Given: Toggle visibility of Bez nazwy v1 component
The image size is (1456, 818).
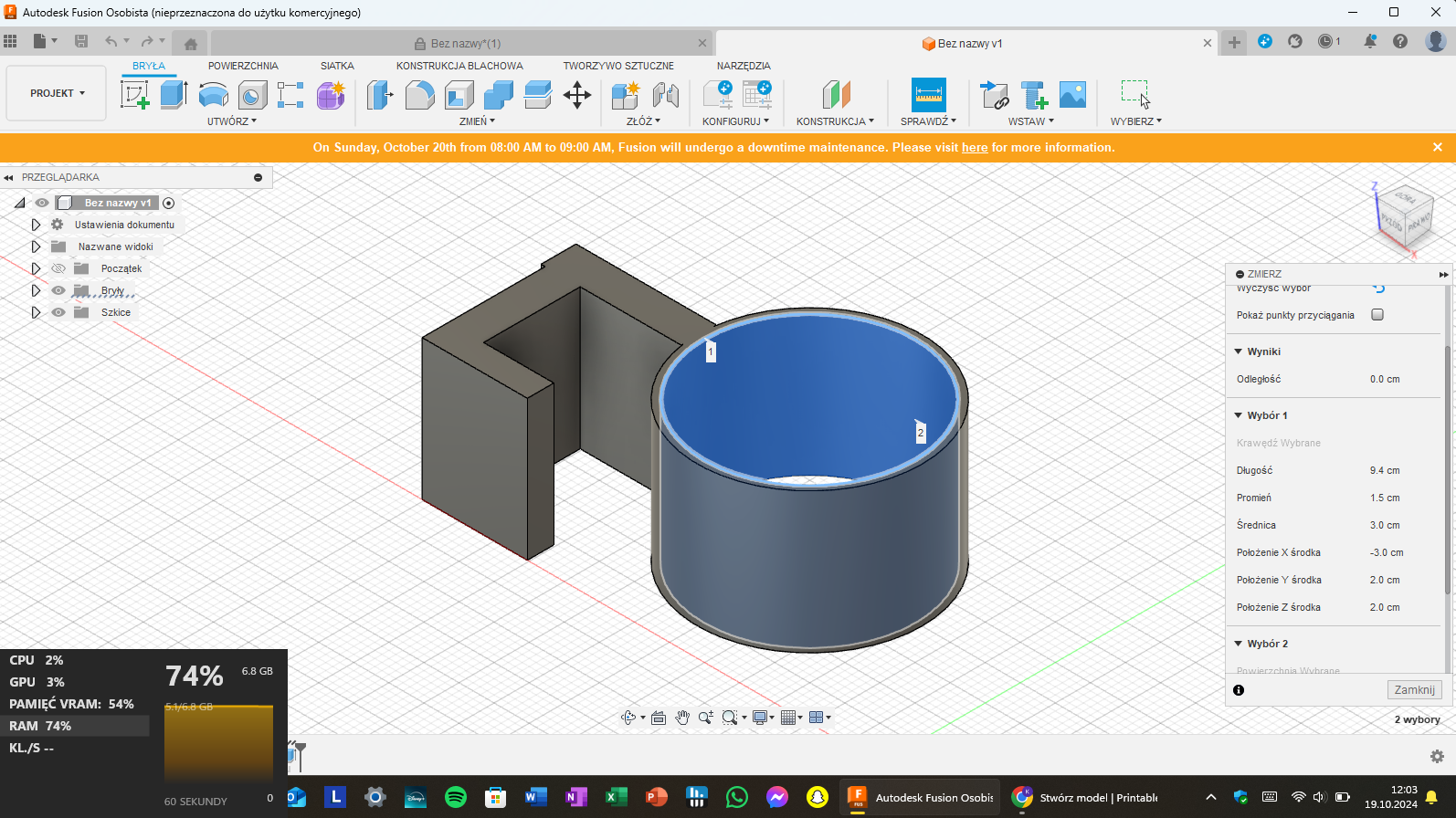Looking at the screenshot, I should point(42,203).
